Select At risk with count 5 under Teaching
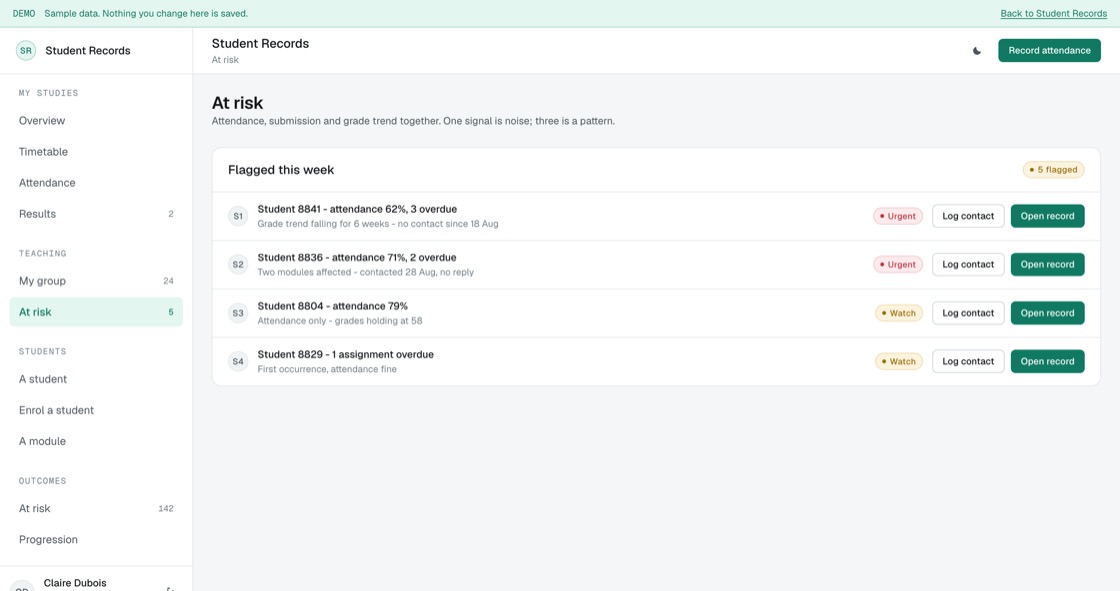 pyautogui.click(x=96, y=312)
